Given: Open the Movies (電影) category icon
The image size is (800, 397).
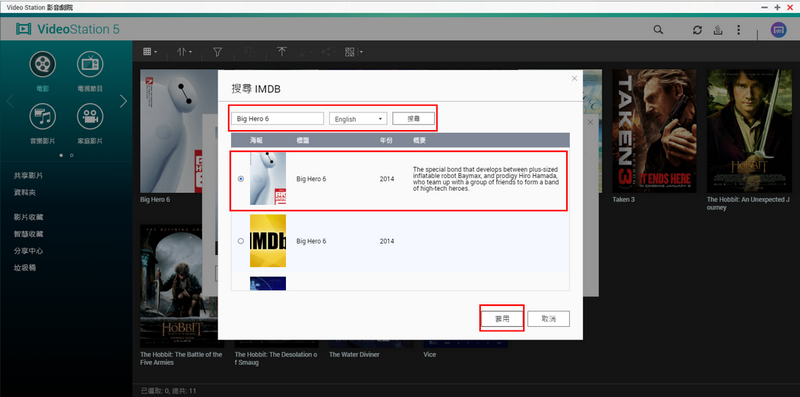Looking at the screenshot, I should click(x=43, y=64).
